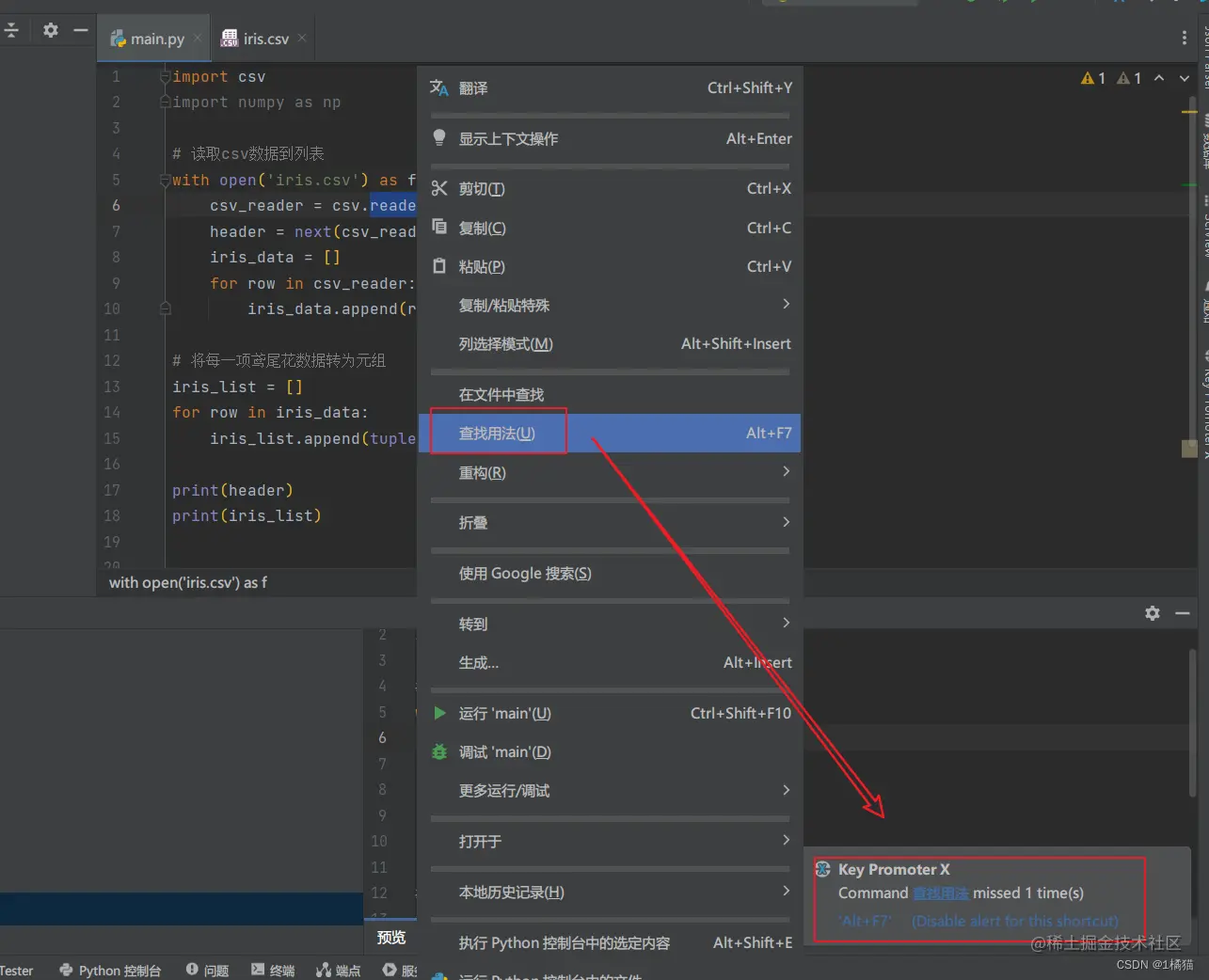Collapse the with-block fold marker on line 5
The height and width of the screenshot is (980, 1209).
tap(165, 180)
